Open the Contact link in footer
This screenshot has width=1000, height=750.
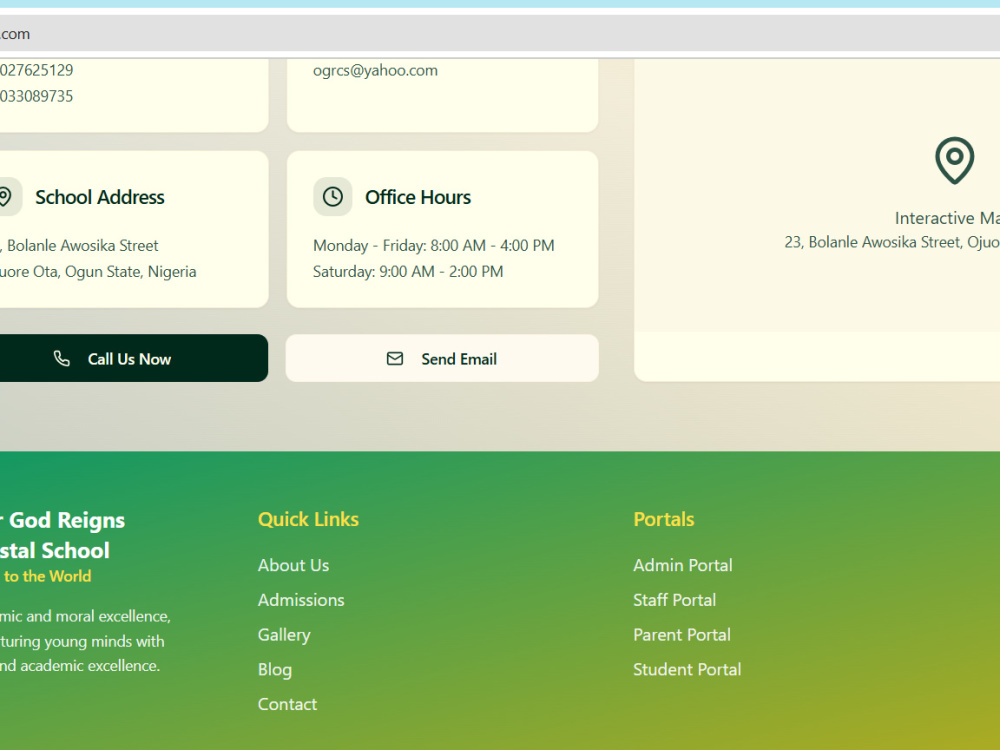(287, 704)
